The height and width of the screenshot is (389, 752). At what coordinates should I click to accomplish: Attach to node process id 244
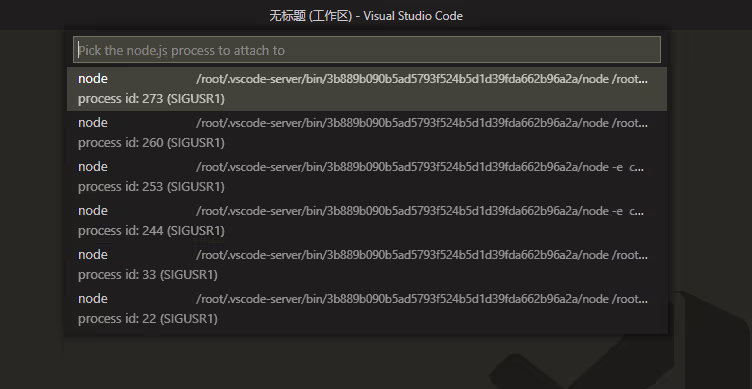367,221
